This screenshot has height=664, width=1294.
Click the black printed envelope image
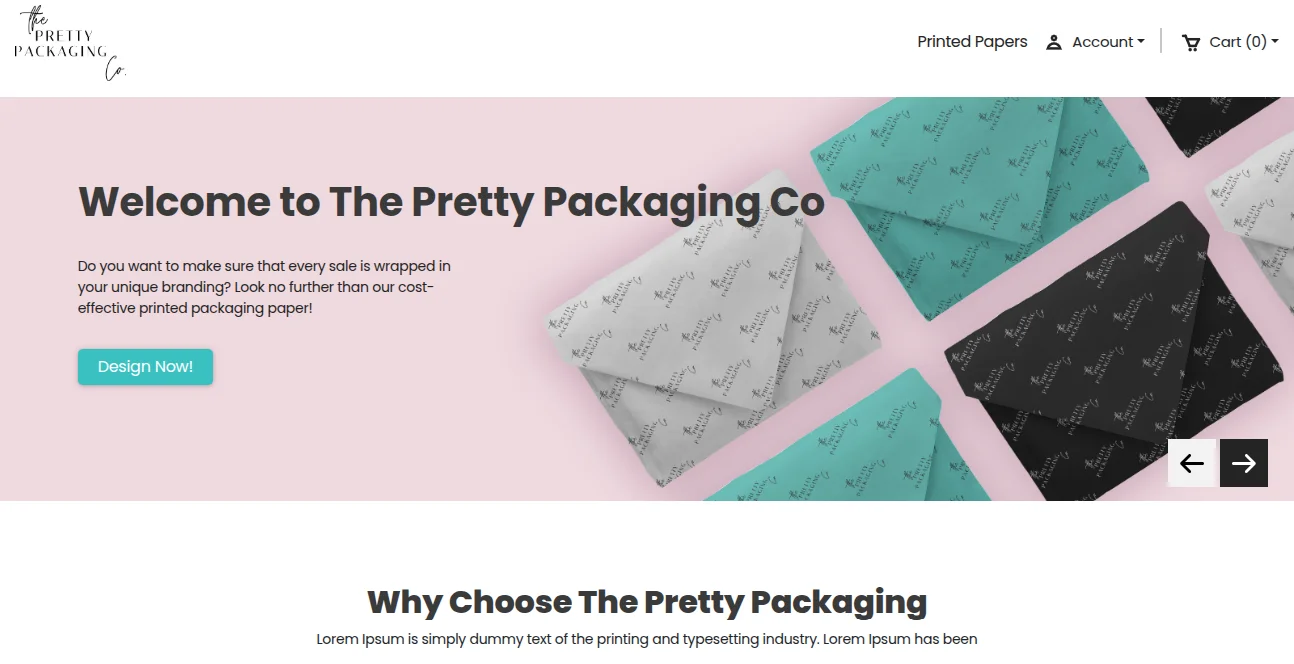coord(1110,350)
